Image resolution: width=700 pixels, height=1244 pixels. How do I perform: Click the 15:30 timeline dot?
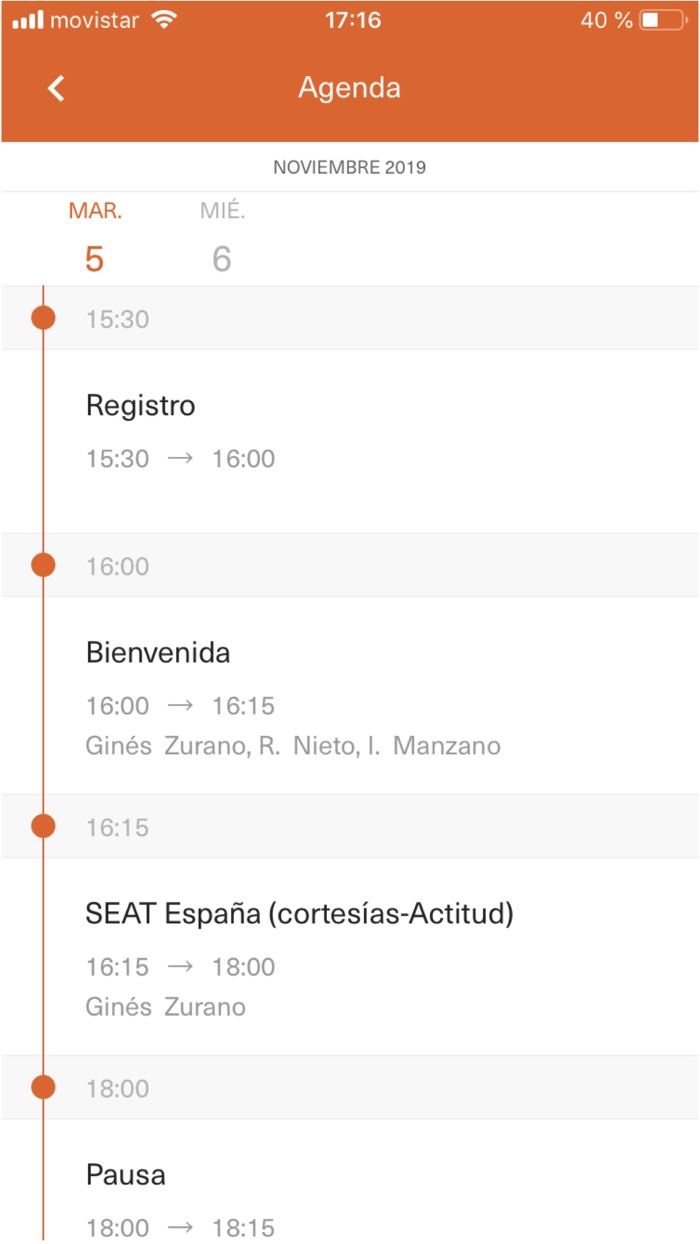pos(43,318)
